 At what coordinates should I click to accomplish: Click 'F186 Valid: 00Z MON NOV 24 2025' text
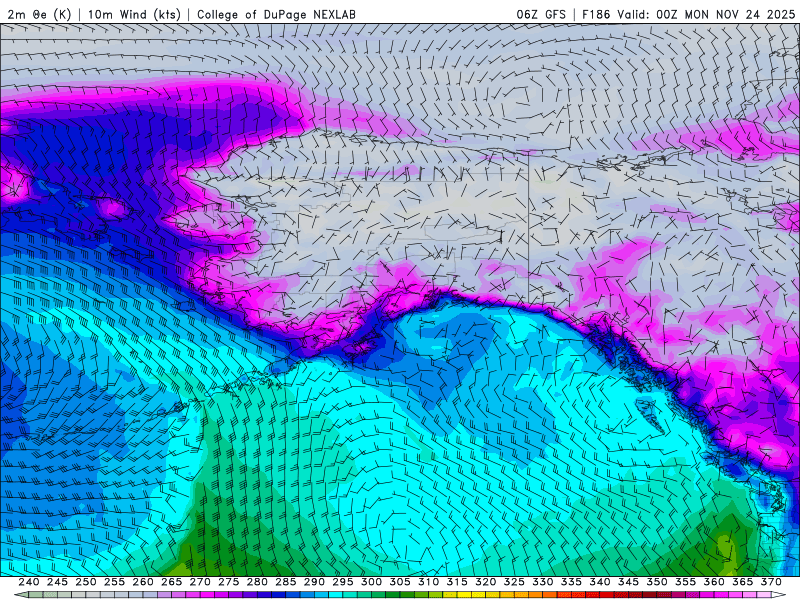pos(688,14)
